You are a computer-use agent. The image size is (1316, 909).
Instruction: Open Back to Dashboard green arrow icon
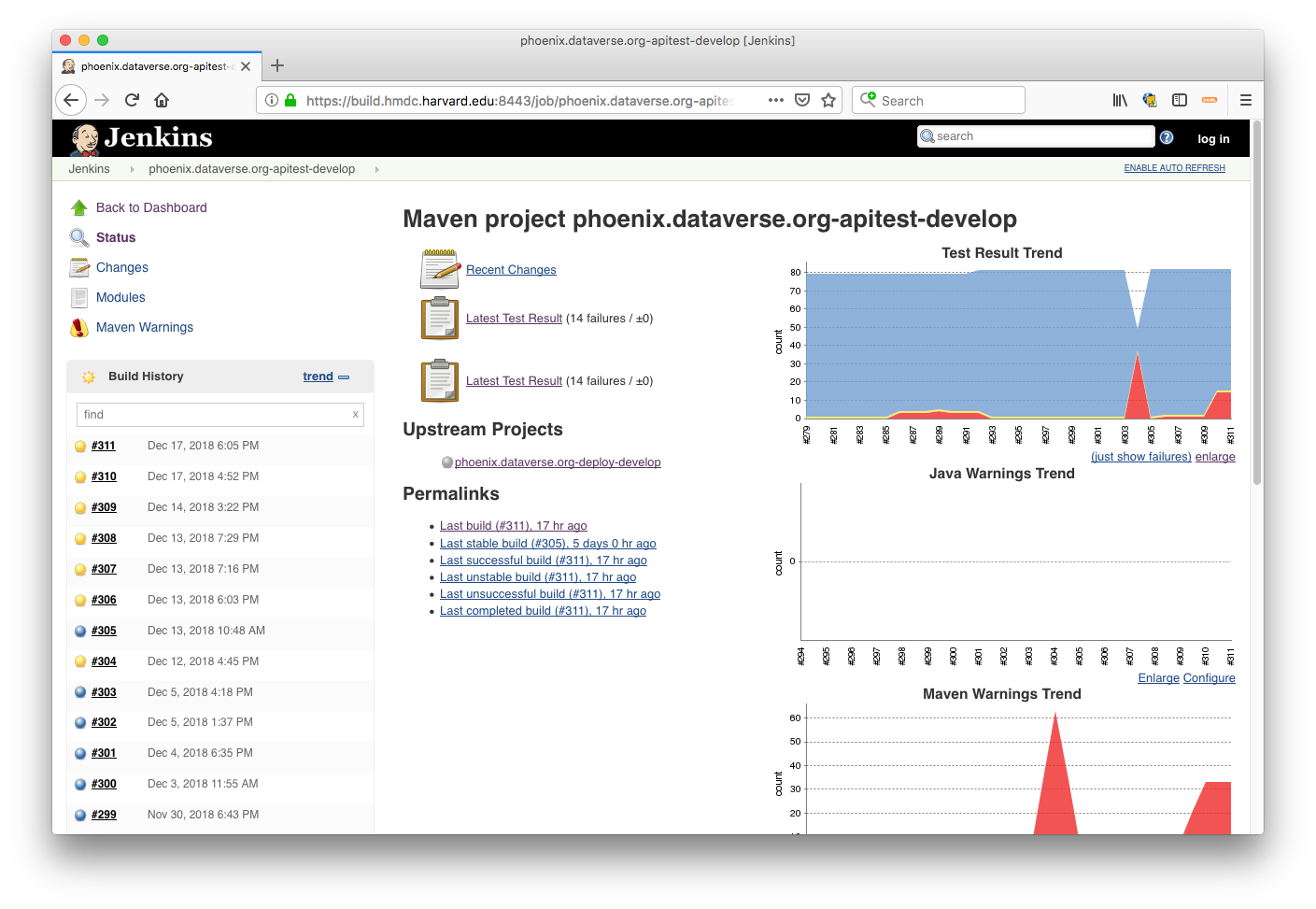(79, 207)
